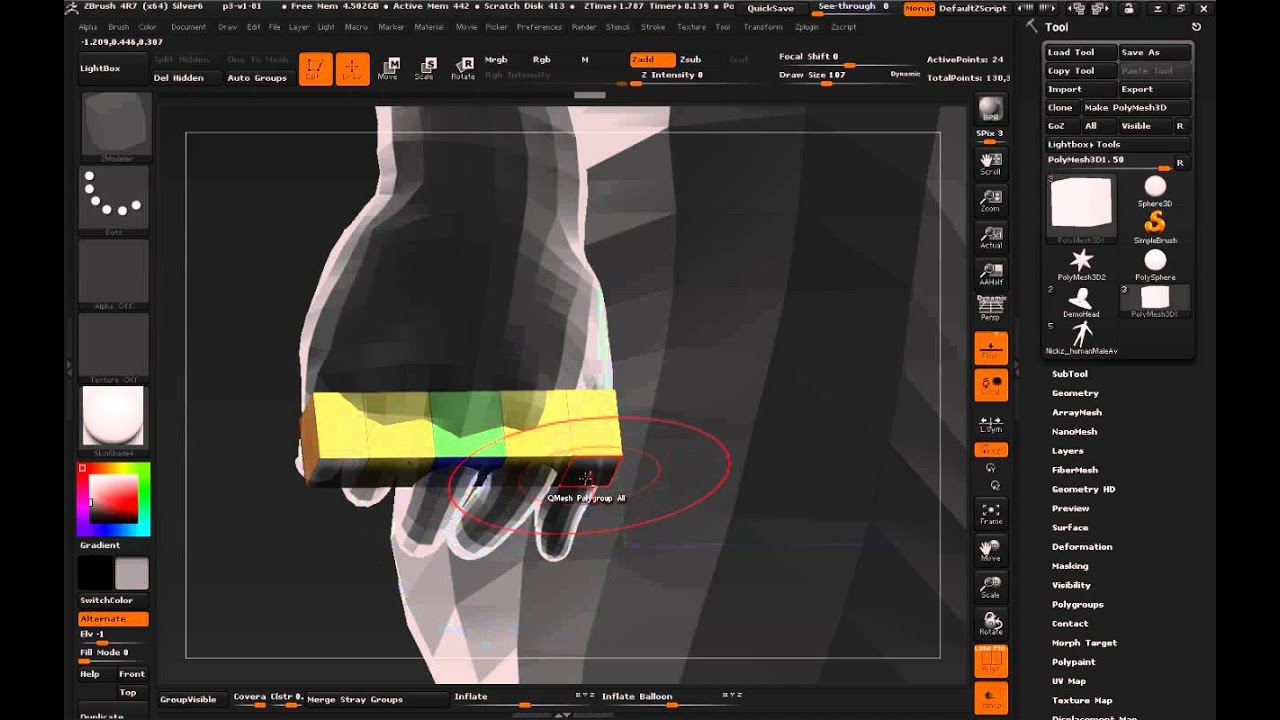Select the PolySphere tool
1280x720 pixels.
1155,265
